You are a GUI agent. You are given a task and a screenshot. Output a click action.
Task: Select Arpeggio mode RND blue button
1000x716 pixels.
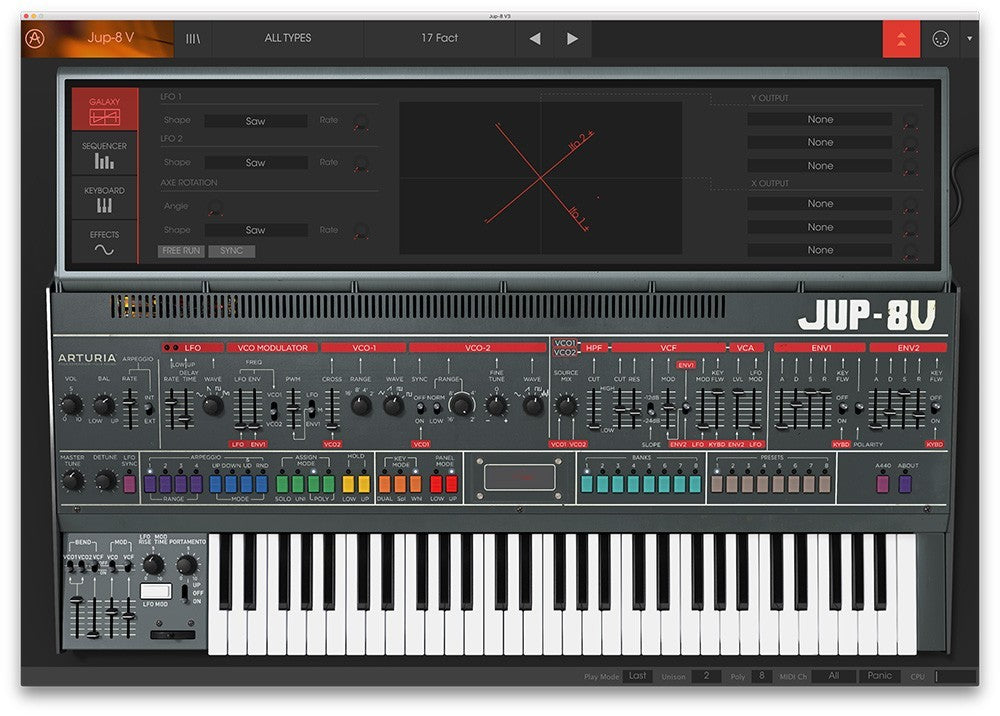[261, 484]
